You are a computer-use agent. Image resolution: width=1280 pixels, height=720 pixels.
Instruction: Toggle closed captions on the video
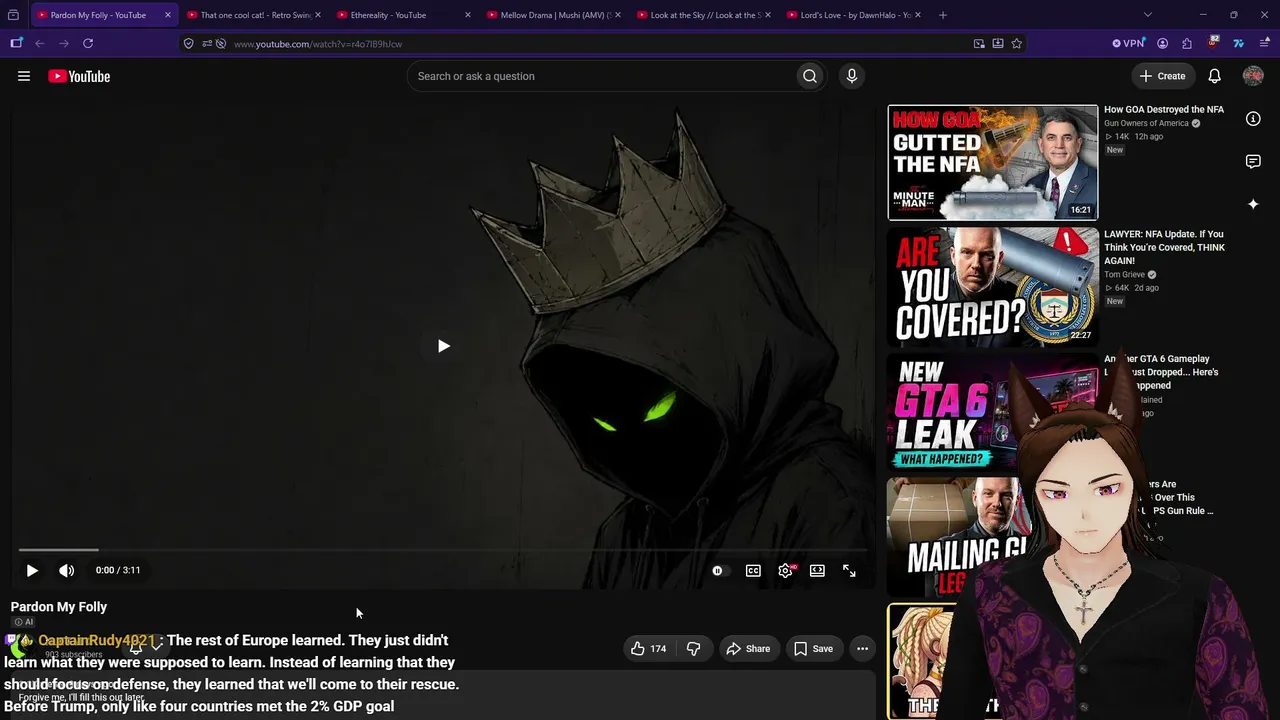click(753, 570)
